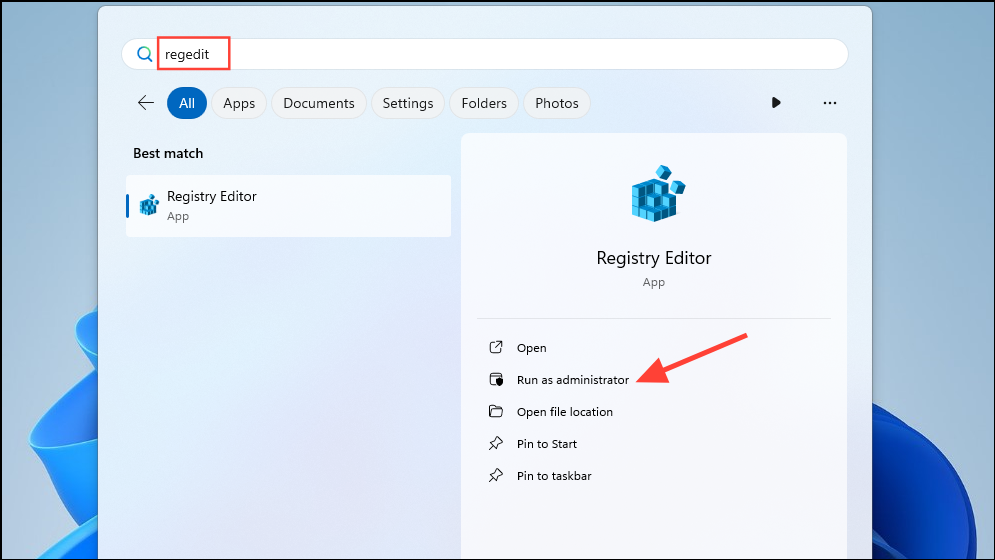Open the three-dot options menu
Viewport: 995px width, 560px height.
(x=829, y=103)
